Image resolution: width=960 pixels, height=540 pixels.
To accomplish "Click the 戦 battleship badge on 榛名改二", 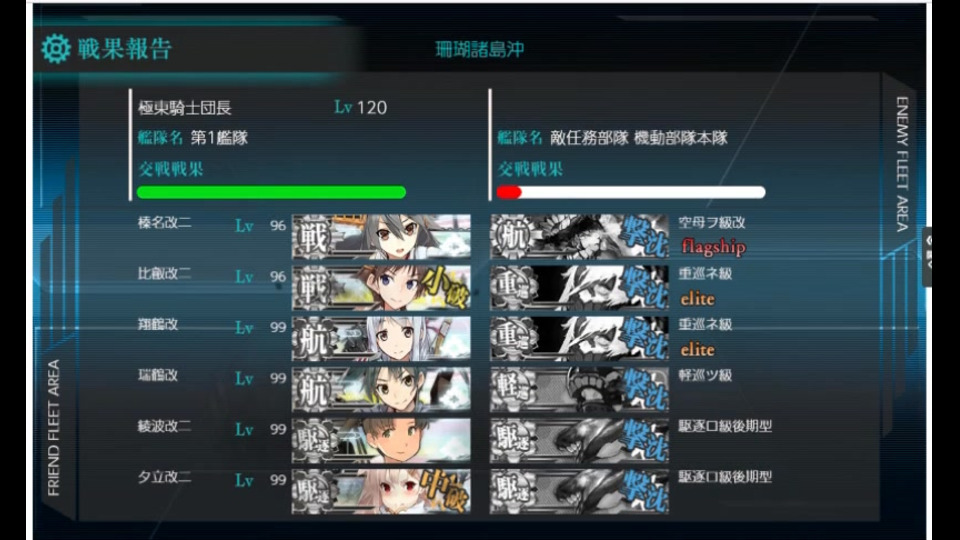I will tap(312, 236).
